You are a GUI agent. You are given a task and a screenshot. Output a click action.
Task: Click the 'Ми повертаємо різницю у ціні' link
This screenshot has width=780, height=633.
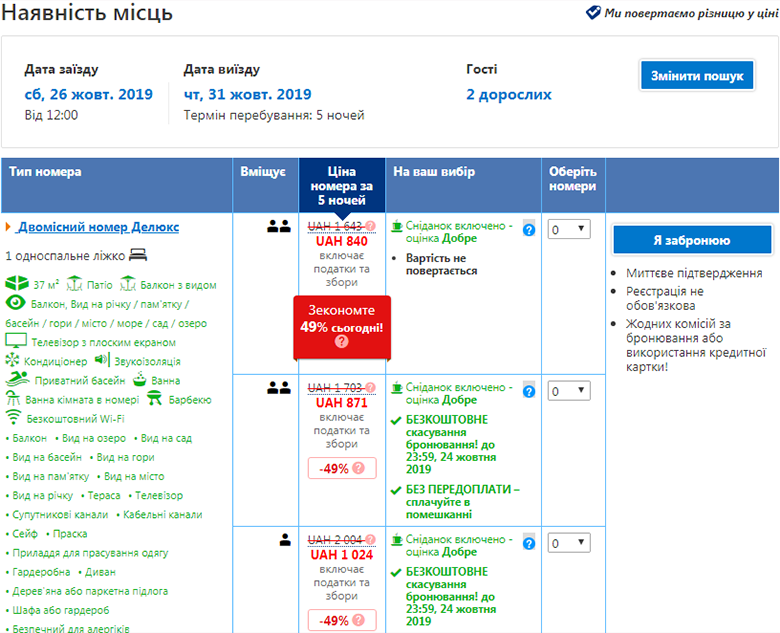(x=690, y=13)
